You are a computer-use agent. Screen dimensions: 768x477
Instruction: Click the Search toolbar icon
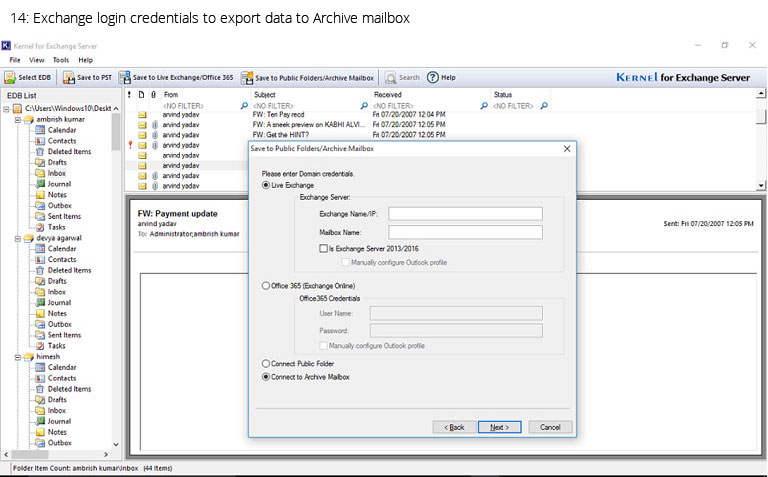pos(403,77)
